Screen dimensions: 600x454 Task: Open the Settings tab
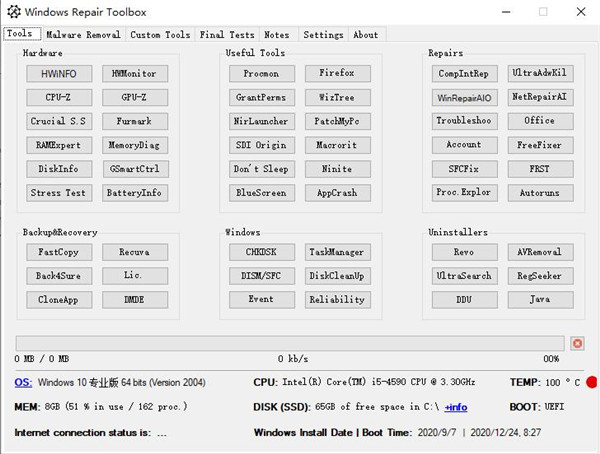click(323, 35)
